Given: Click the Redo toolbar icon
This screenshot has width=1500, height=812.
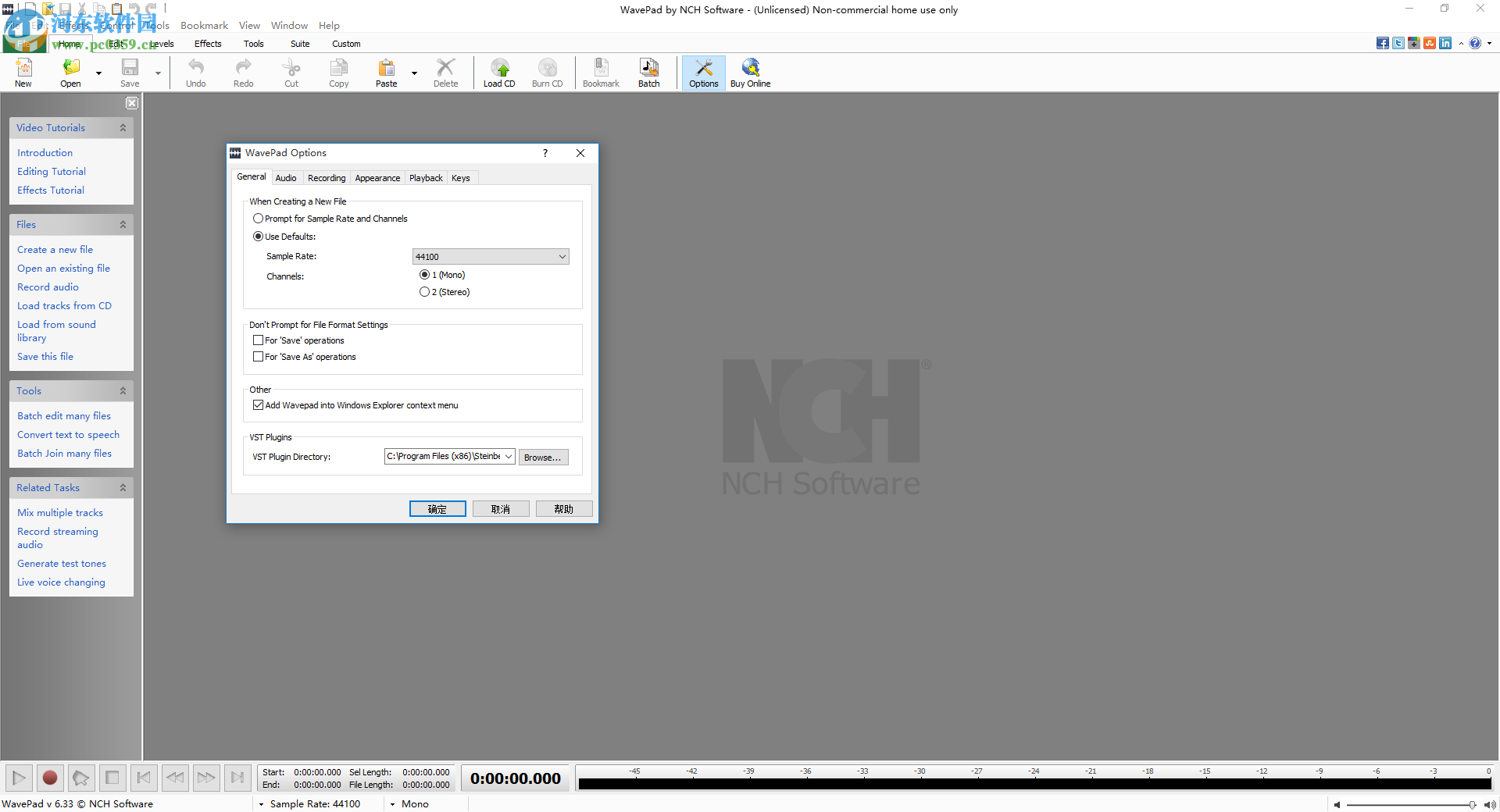Looking at the screenshot, I should pos(244,73).
